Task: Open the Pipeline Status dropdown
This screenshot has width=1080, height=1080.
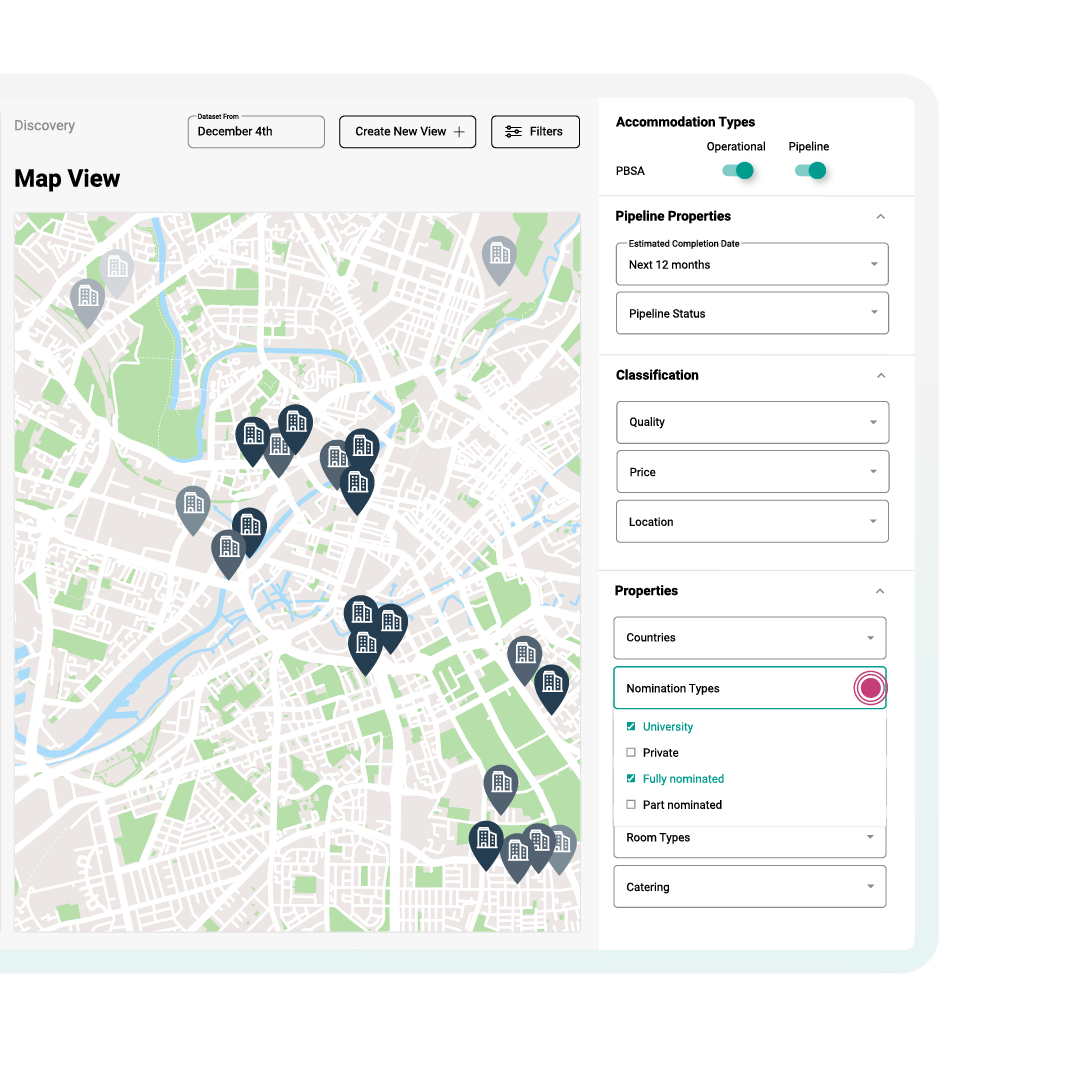Action: pyautogui.click(x=752, y=313)
